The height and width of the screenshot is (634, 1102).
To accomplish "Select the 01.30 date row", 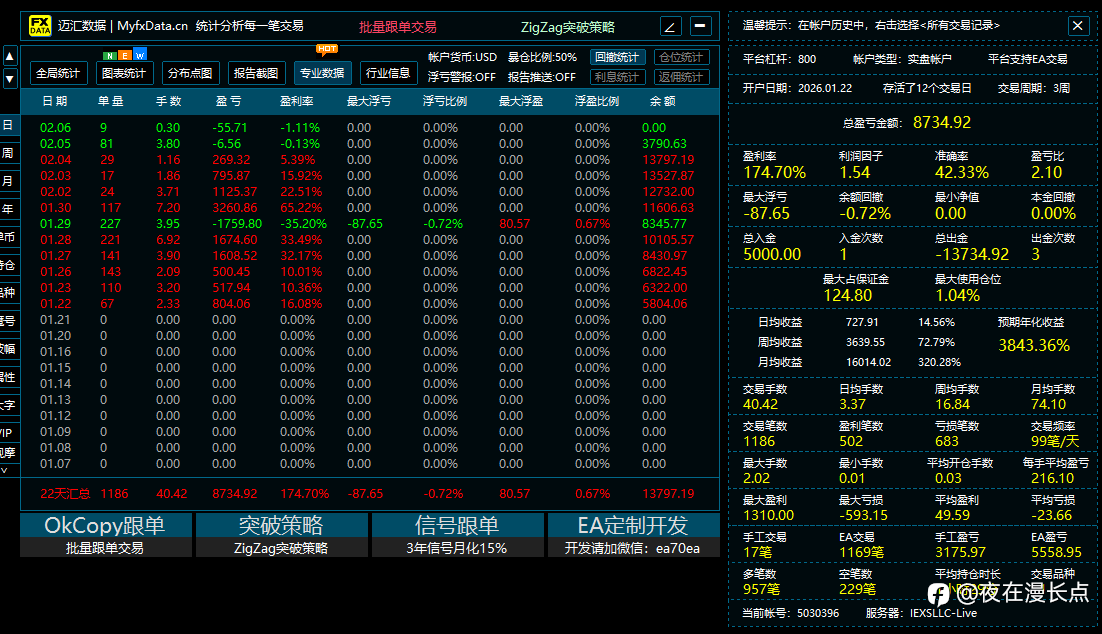I will pyautogui.click(x=370, y=208).
